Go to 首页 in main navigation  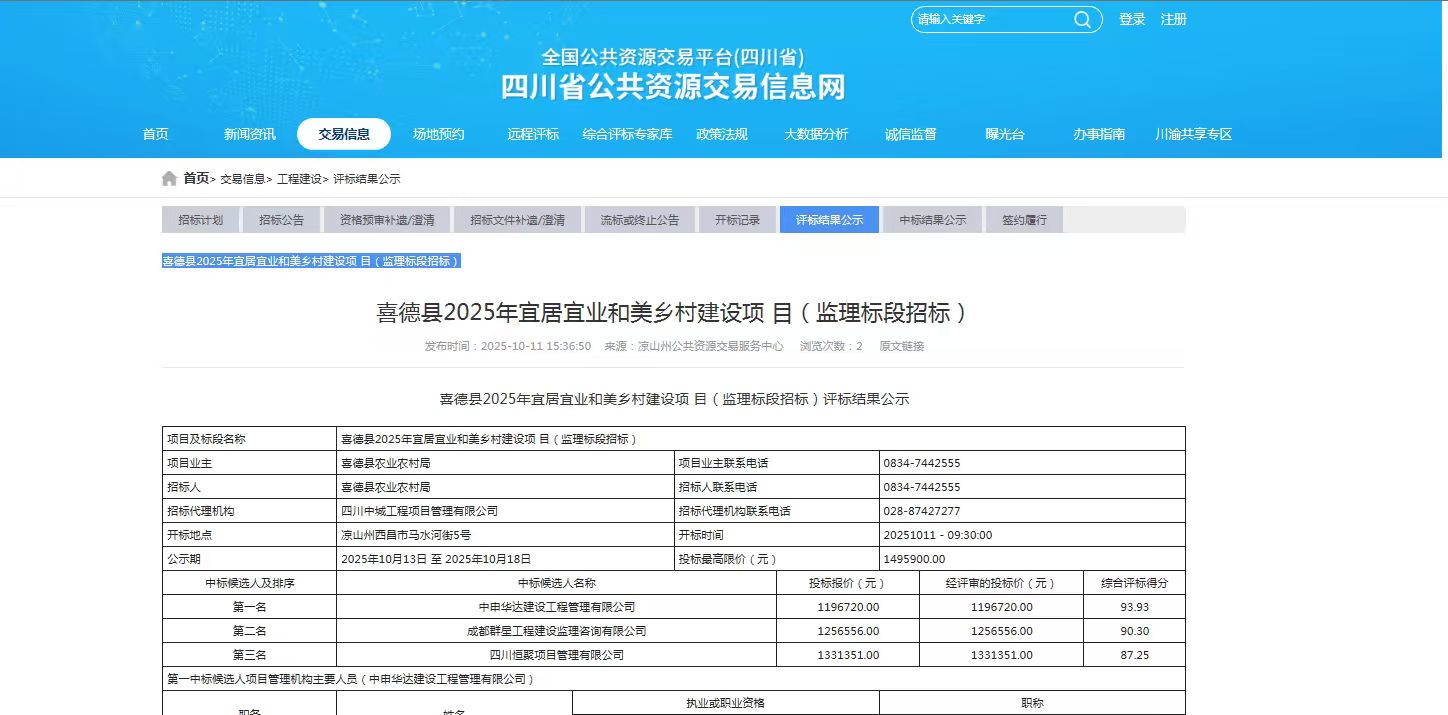click(155, 134)
